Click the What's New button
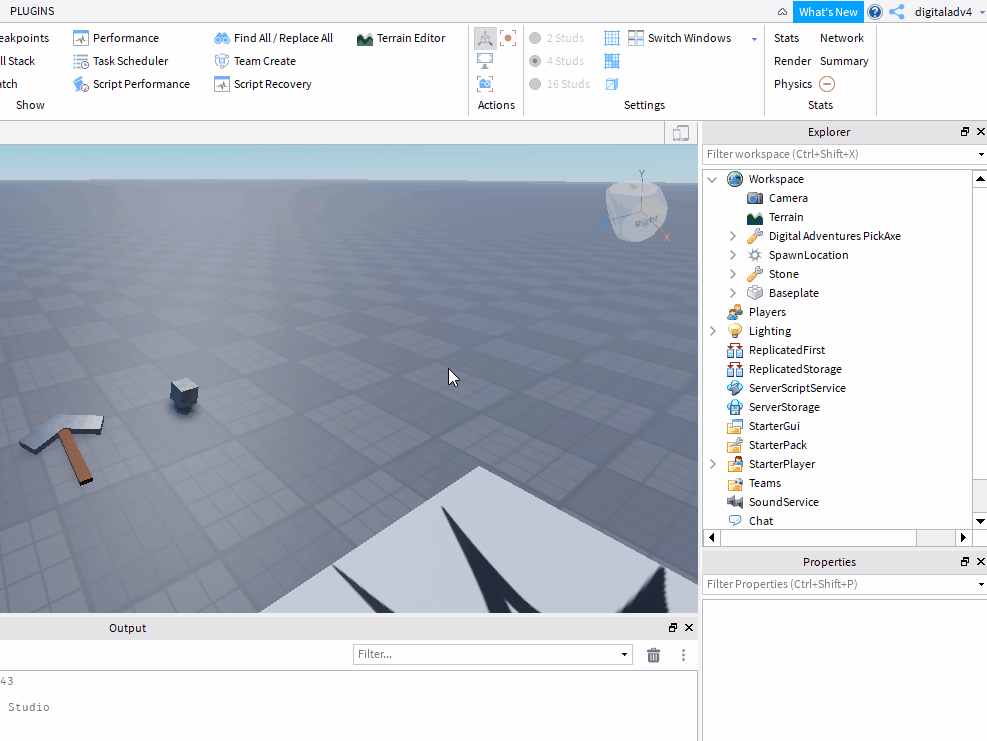Screen dimensions: 987x741 coord(828,12)
